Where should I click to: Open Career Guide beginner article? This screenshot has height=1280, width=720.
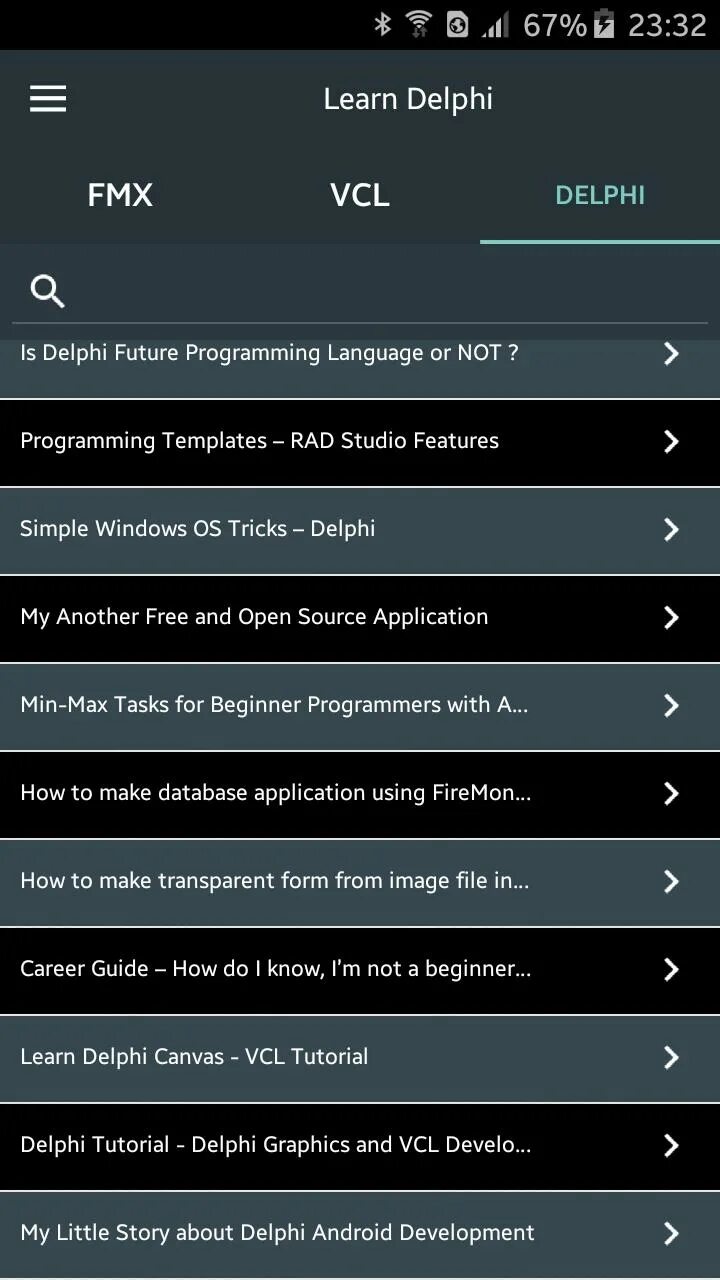click(360, 970)
